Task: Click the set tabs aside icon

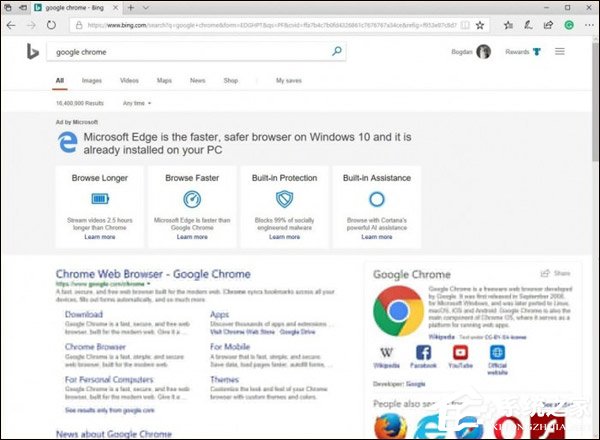Action: pos(23,8)
